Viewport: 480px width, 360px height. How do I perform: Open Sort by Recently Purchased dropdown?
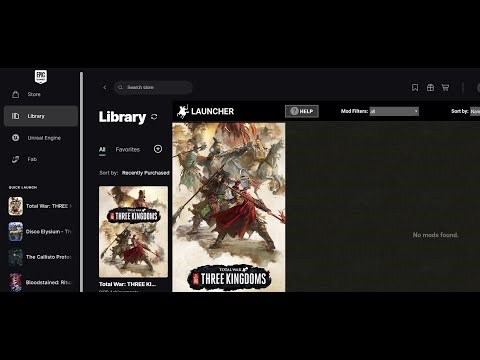(x=145, y=173)
